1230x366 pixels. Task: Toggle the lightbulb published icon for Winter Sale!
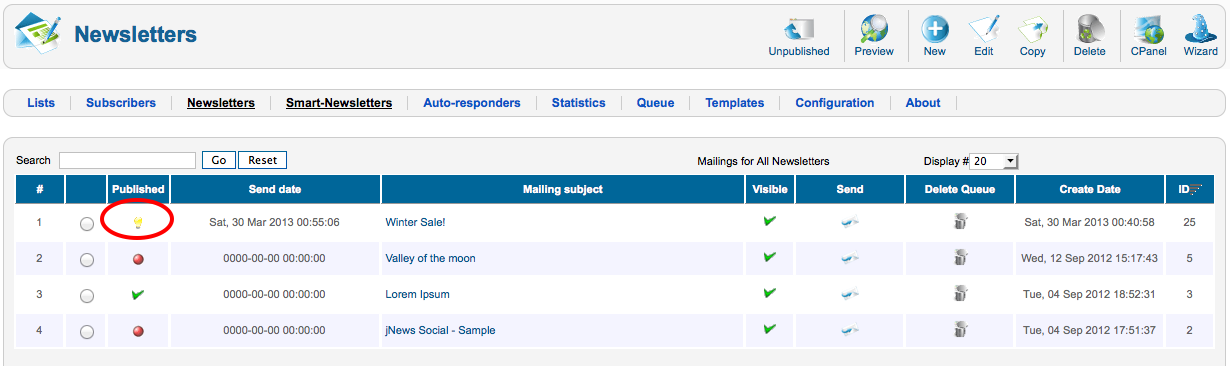pos(138,223)
